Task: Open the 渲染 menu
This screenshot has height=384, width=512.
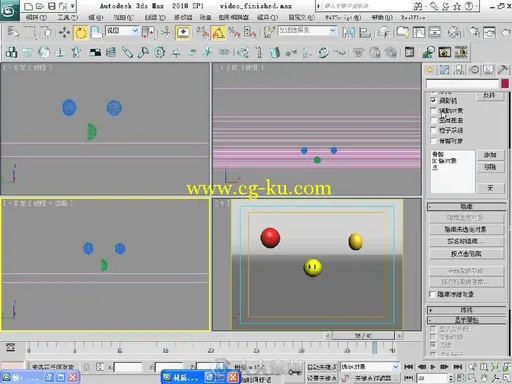Action: 267,17
